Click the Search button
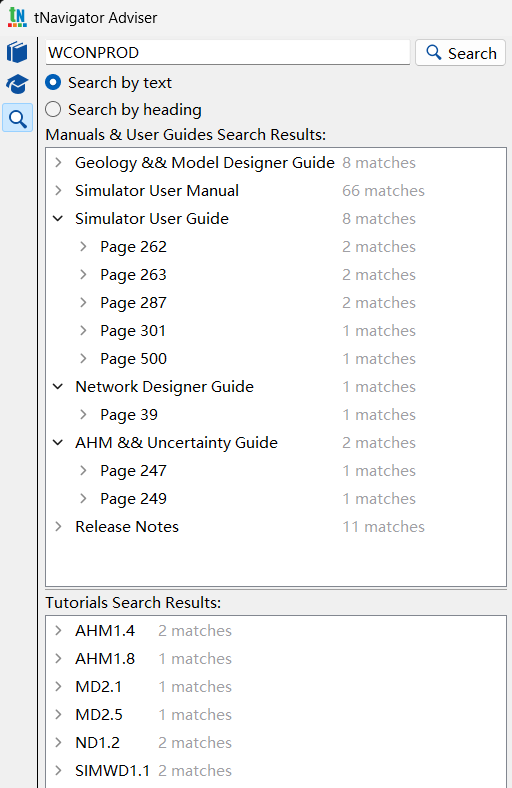The height and width of the screenshot is (788, 512). coord(460,53)
